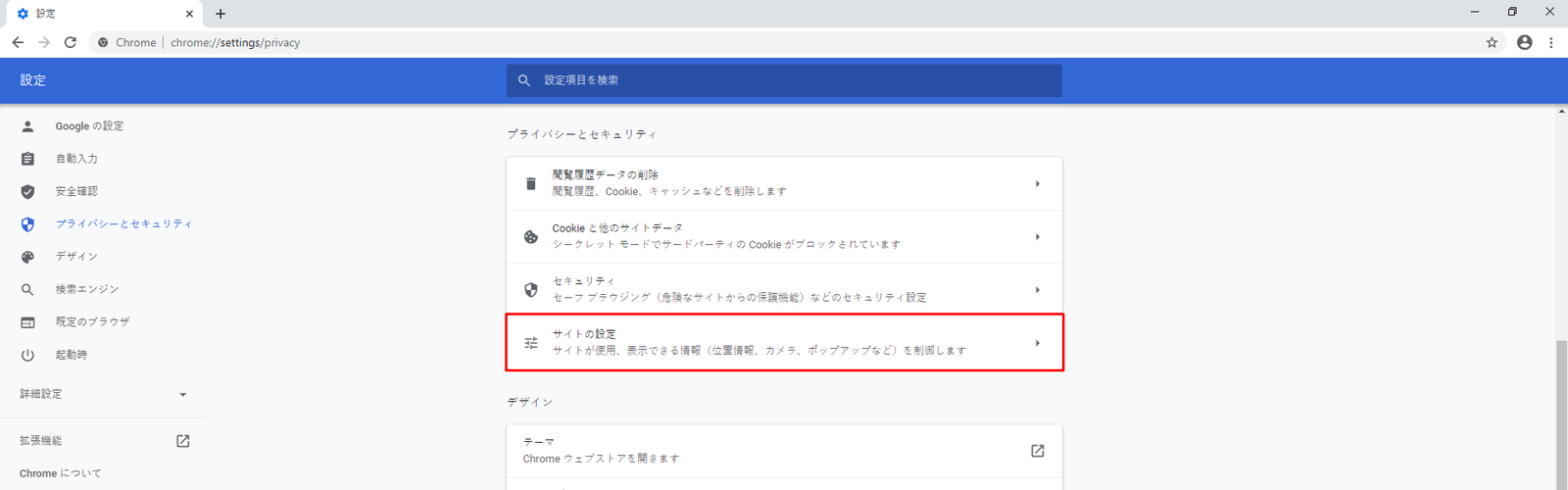The image size is (1568, 490).
Task: Open Chrome three-dot menu
Action: 1550,42
